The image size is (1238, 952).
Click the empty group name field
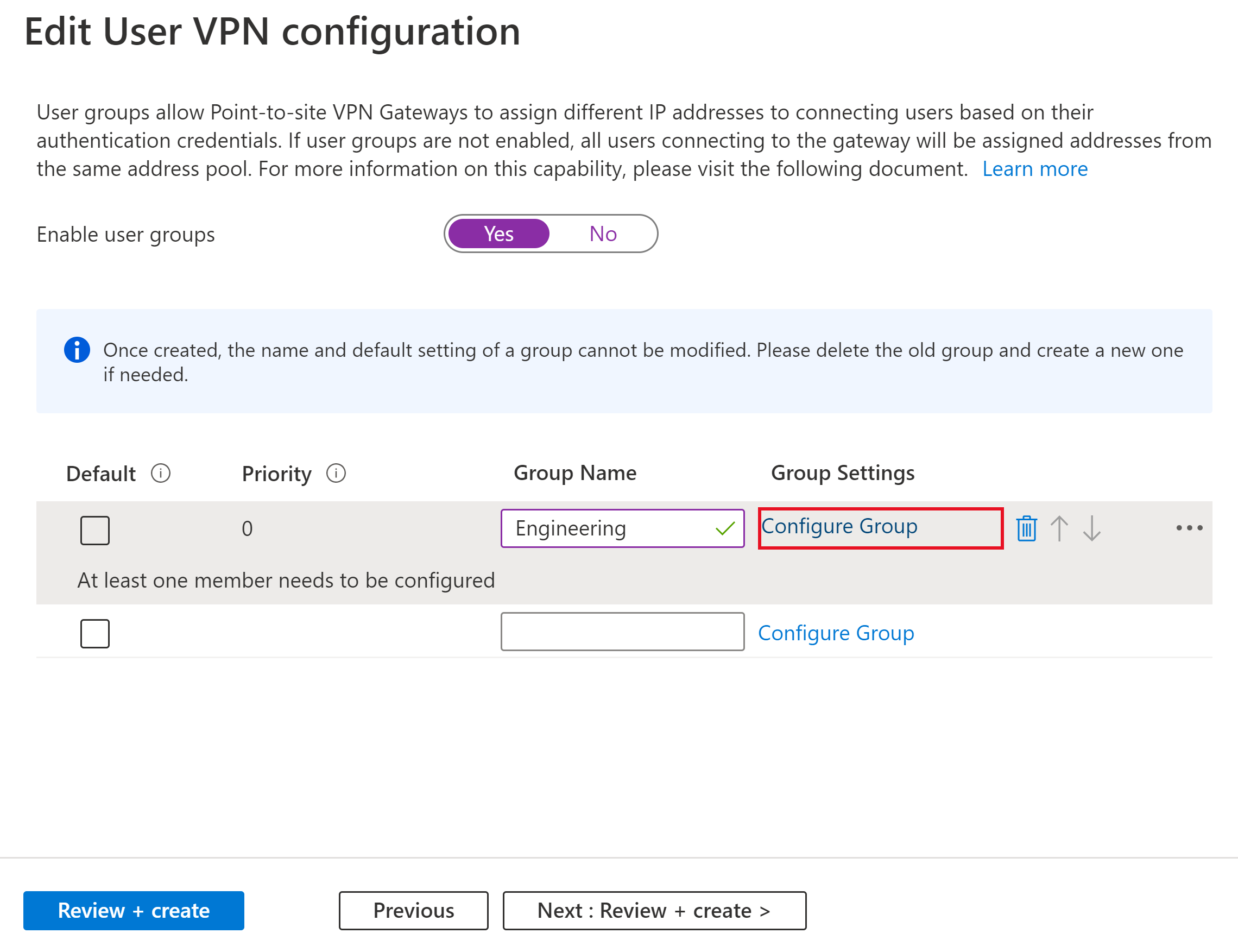pos(622,631)
